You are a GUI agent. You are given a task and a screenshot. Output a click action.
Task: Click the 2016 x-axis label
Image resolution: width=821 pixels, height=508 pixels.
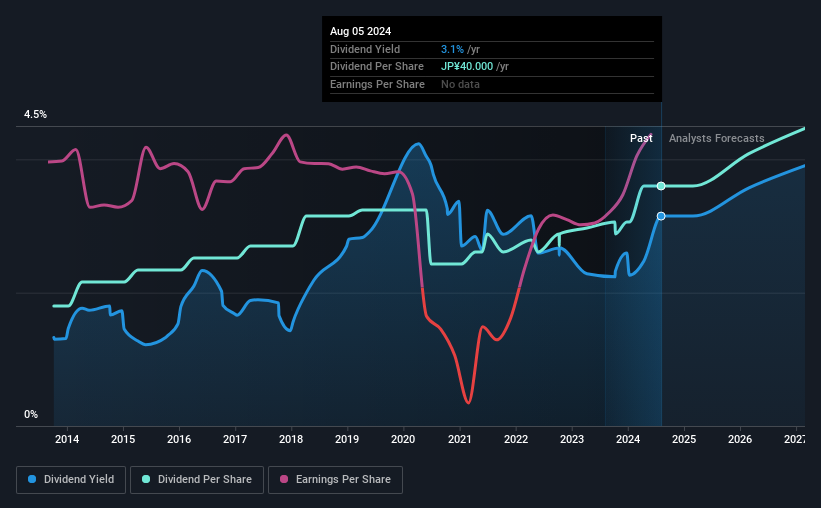pos(179,439)
